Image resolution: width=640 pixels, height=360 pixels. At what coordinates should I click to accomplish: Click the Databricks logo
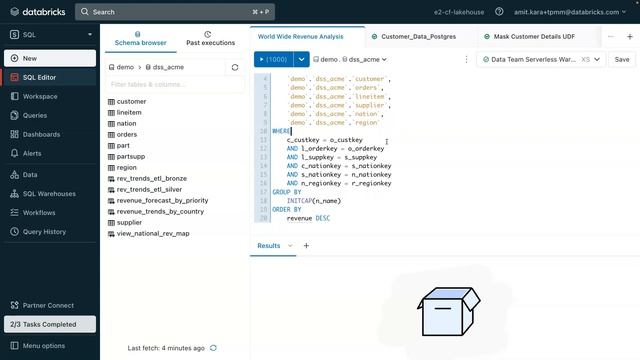[x=38, y=12]
